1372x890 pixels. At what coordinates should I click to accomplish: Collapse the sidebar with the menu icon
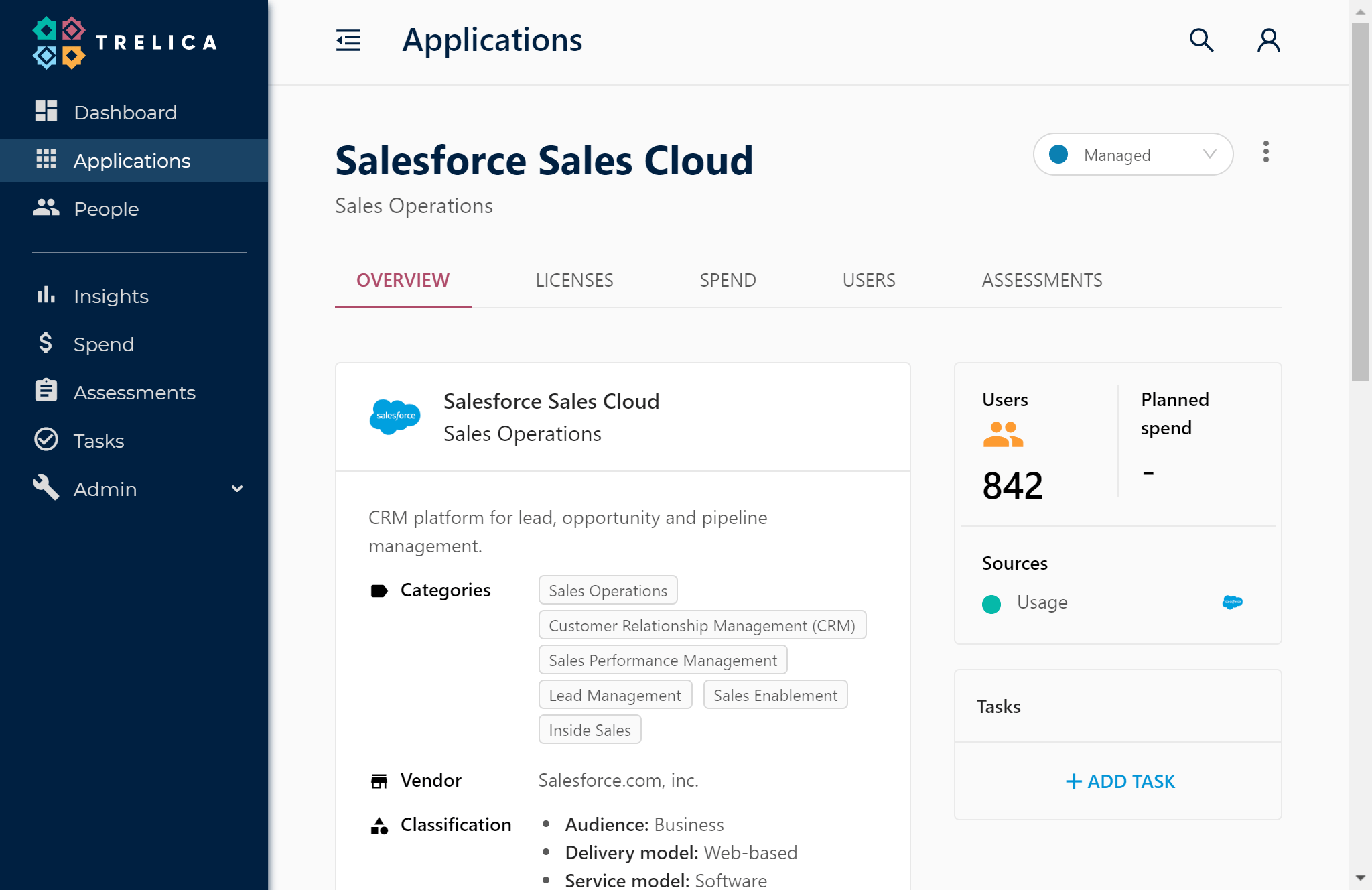[x=348, y=40]
